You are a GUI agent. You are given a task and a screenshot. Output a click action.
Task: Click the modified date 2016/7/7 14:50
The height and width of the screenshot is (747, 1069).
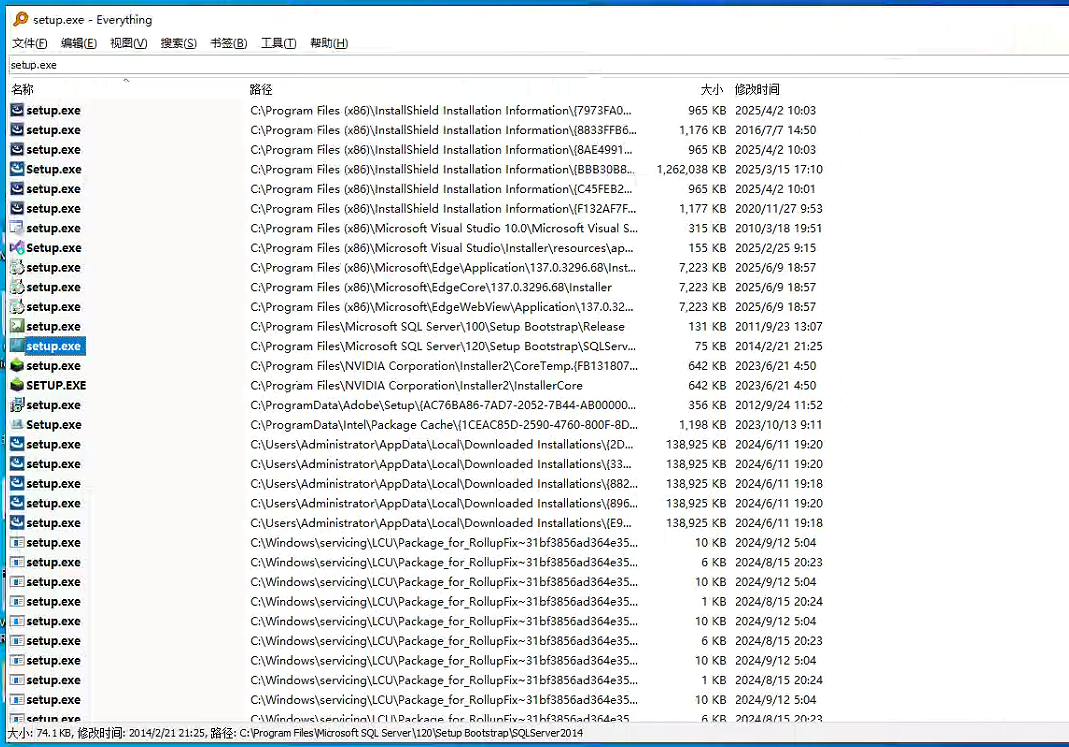[x=775, y=129]
